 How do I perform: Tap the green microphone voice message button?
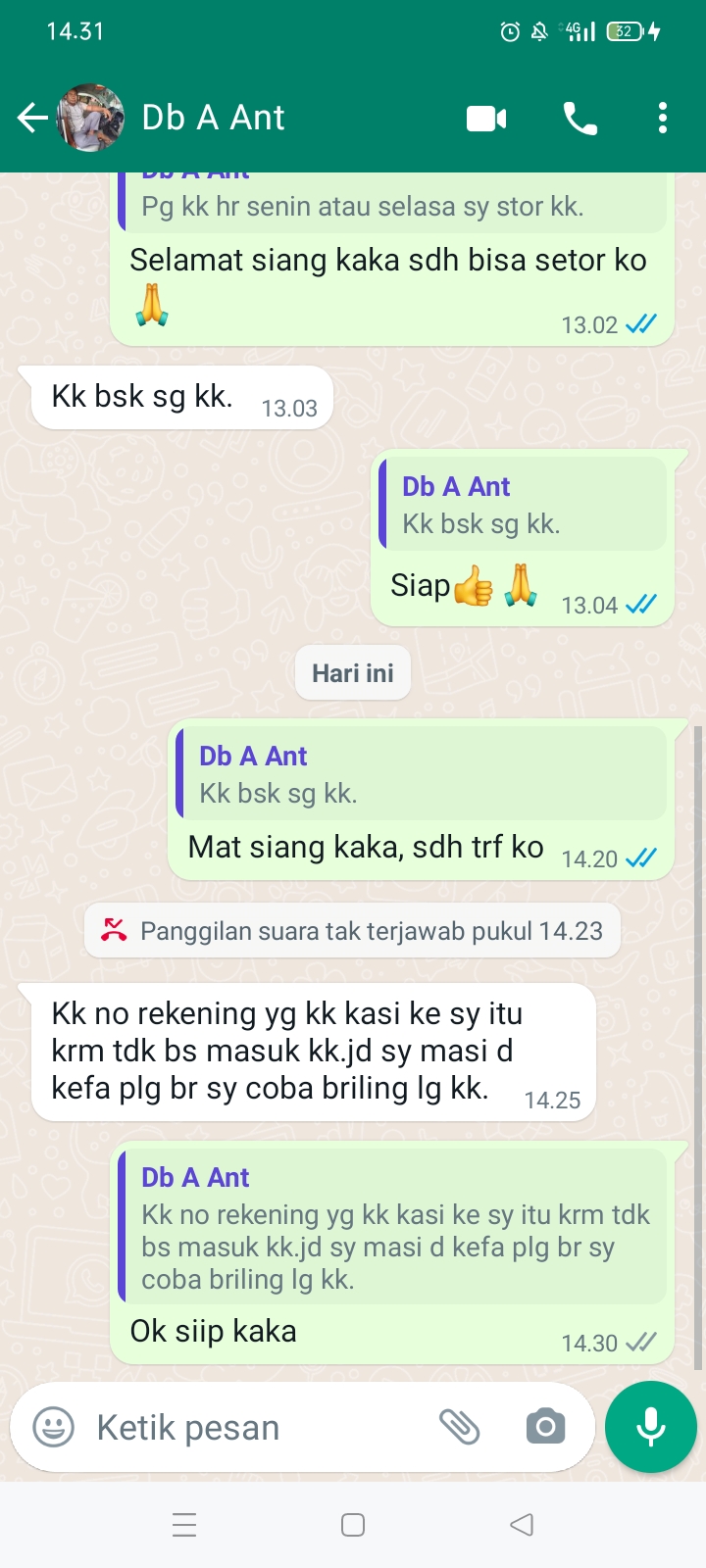pyautogui.click(x=651, y=1427)
